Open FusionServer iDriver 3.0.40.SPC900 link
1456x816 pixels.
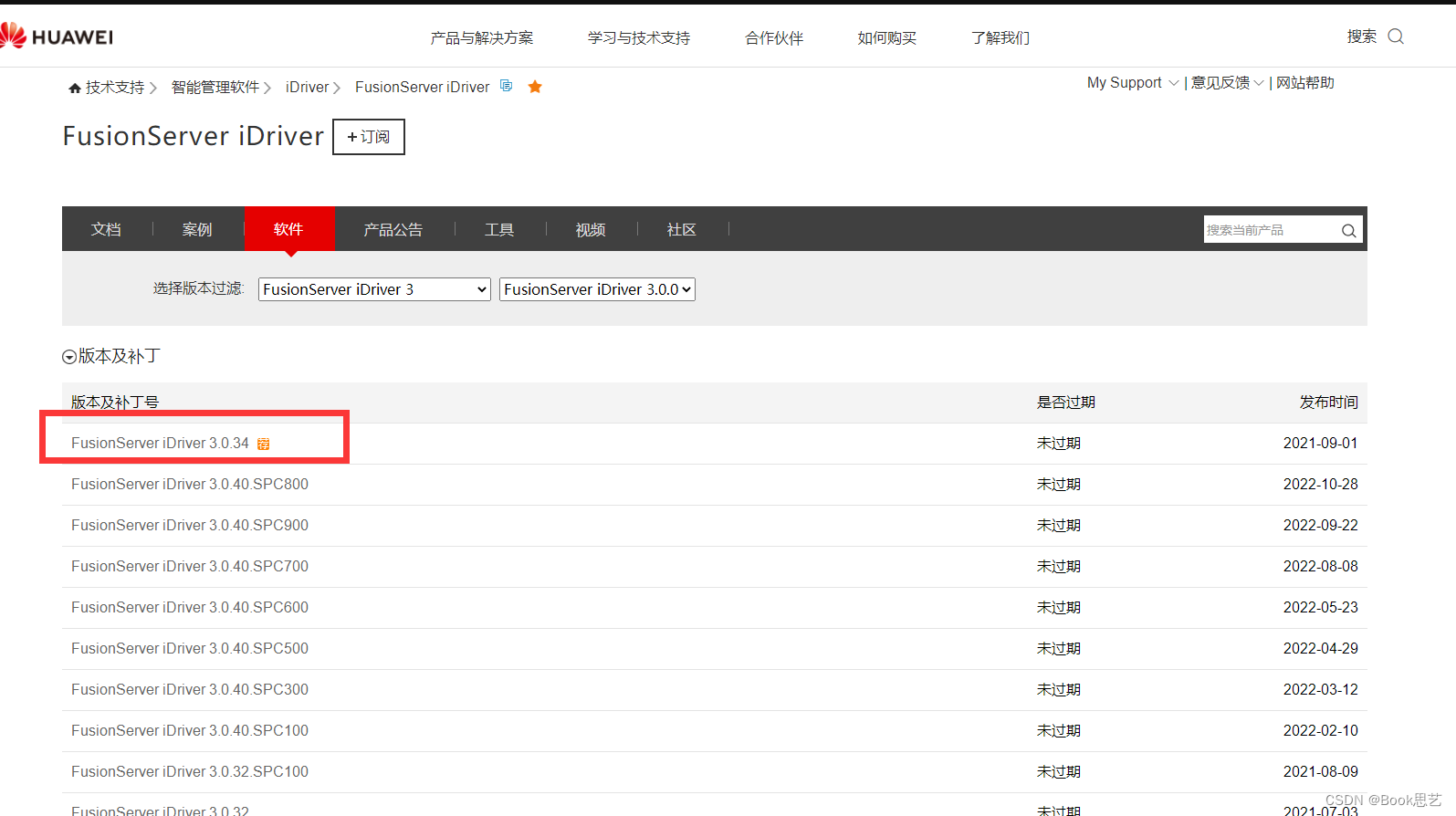point(190,526)
